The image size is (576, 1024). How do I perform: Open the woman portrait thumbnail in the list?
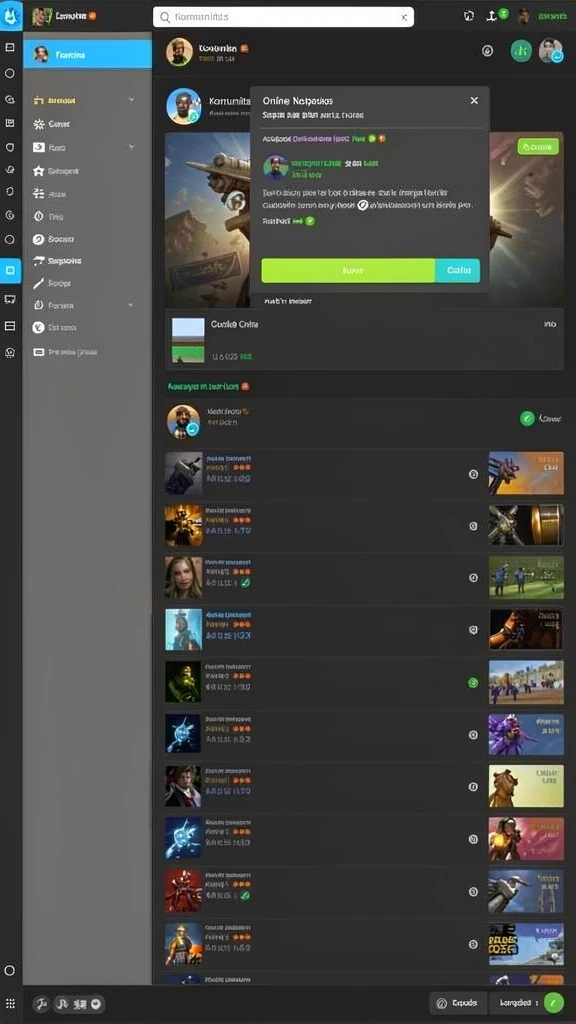pyautogui.click(x=184, y=577)
